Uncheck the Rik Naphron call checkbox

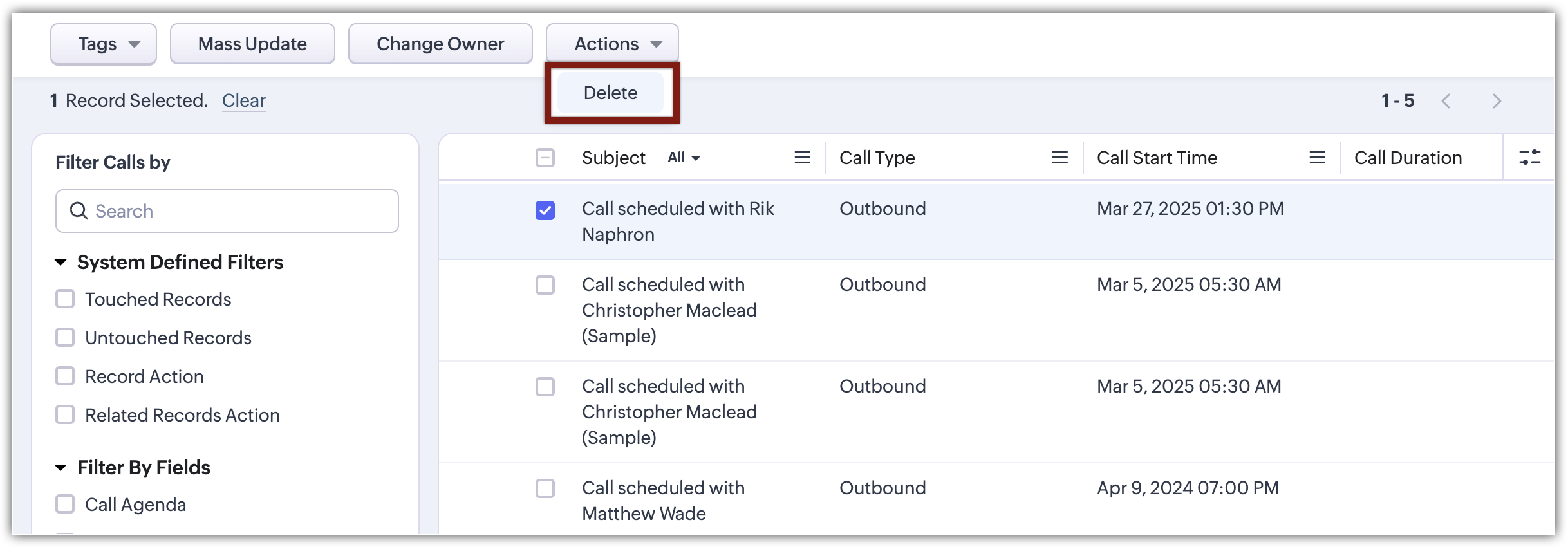pos(545,210)
